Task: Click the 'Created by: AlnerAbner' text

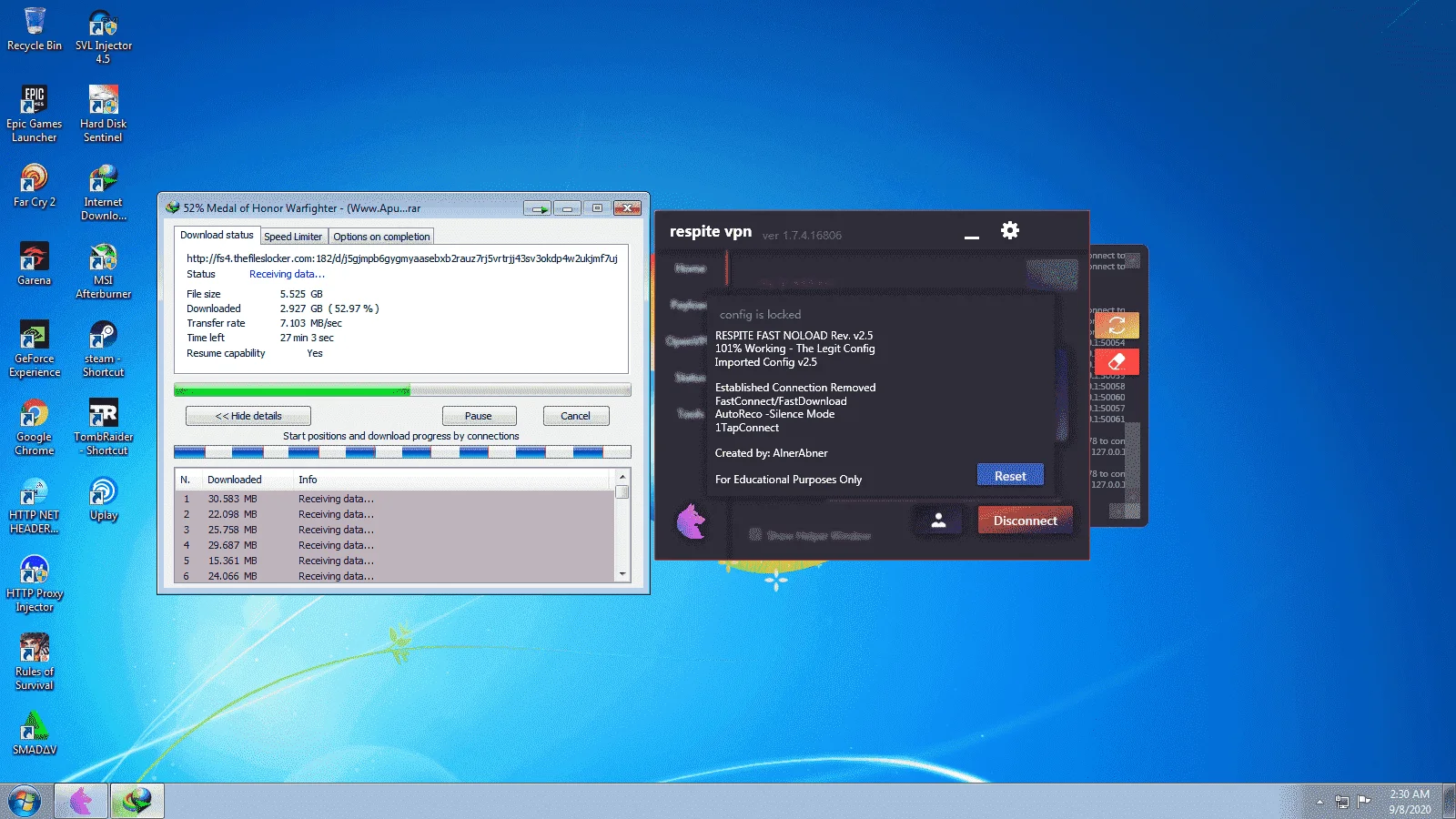Action: point(772,453)
